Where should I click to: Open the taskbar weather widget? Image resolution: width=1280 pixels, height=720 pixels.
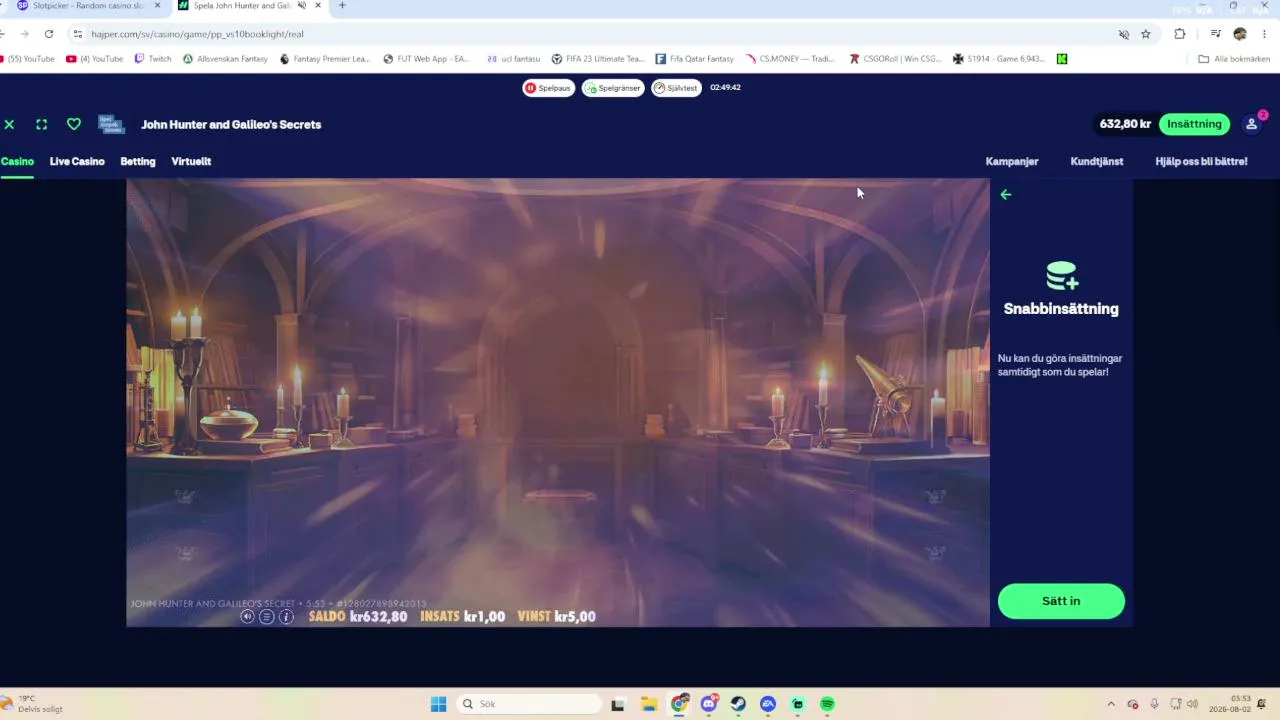(33, 704)
